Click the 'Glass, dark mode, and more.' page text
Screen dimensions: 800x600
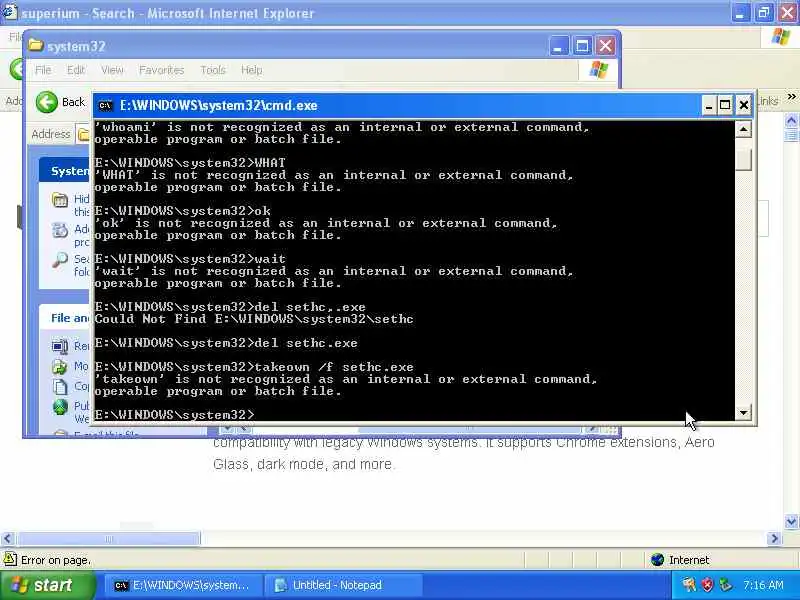[304, 464]
